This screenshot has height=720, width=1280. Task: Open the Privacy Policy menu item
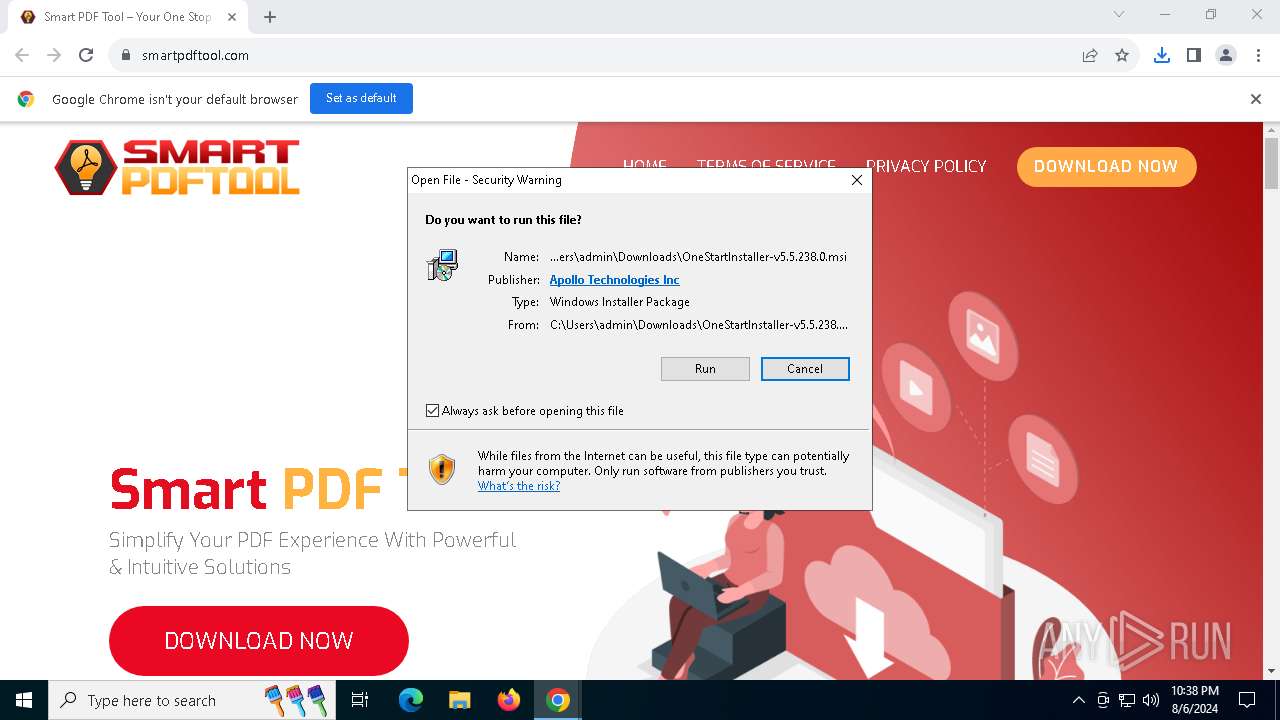tap(926, 166)
